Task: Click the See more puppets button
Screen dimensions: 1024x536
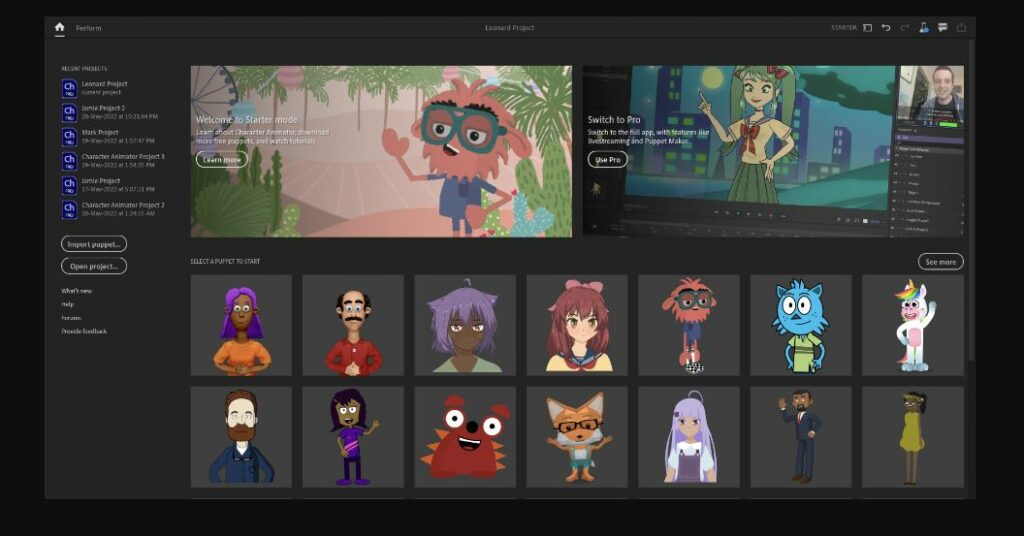Action: (940, 262)
